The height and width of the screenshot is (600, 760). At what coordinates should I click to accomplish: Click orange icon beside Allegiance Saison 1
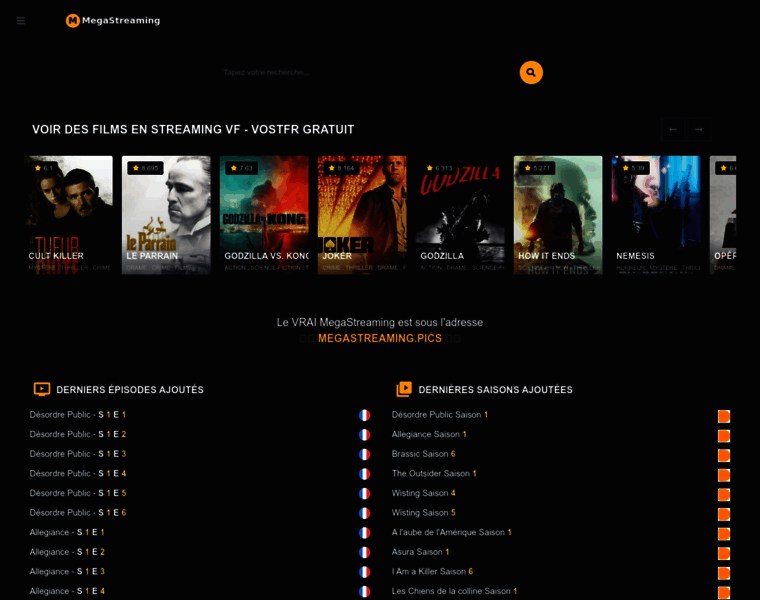[724, 436]
